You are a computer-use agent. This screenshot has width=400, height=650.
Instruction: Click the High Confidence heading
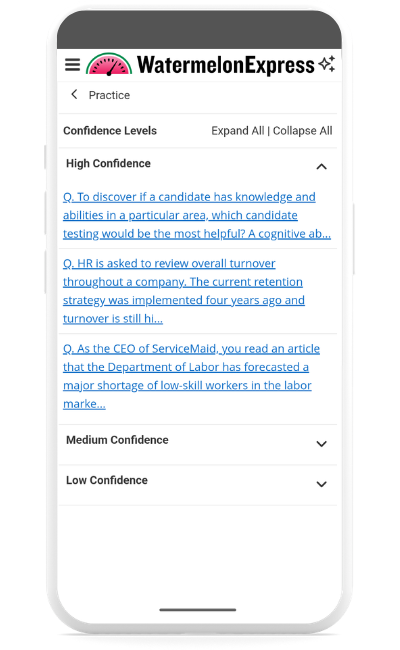pyautogui.click(x=108, y=163)
